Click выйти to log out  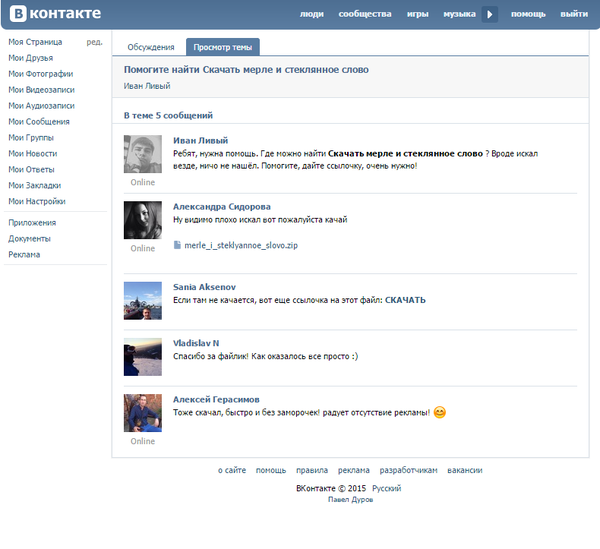coord(574,14)
